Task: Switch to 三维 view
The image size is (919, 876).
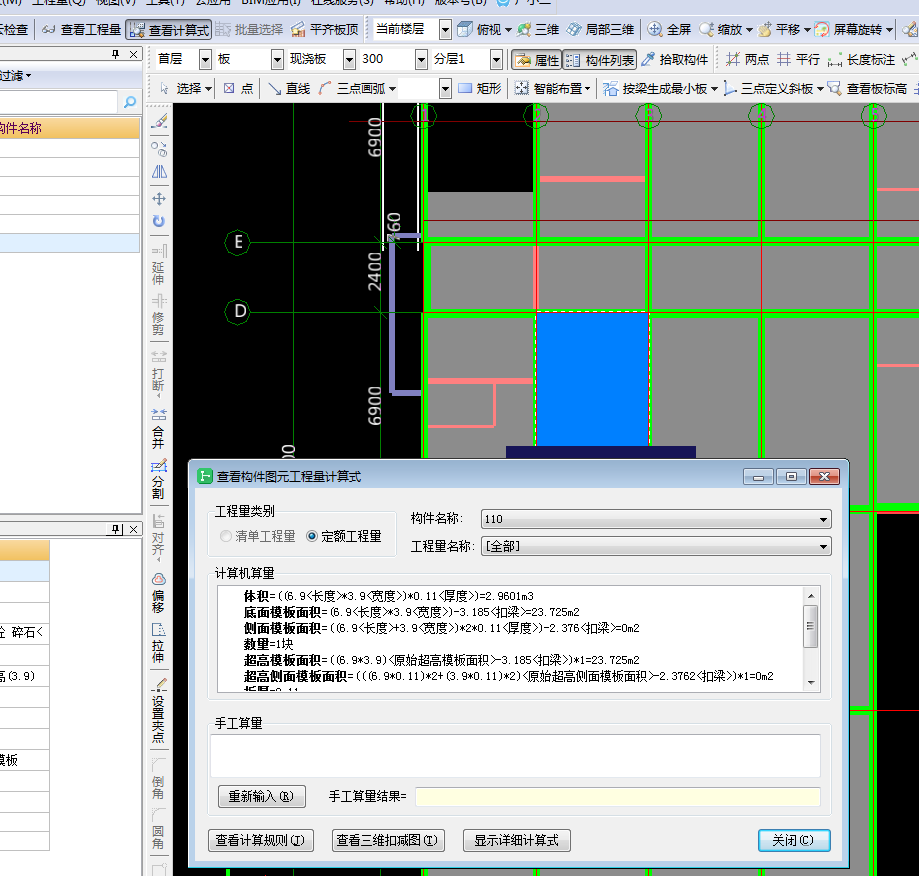Action: coord(538,29)
